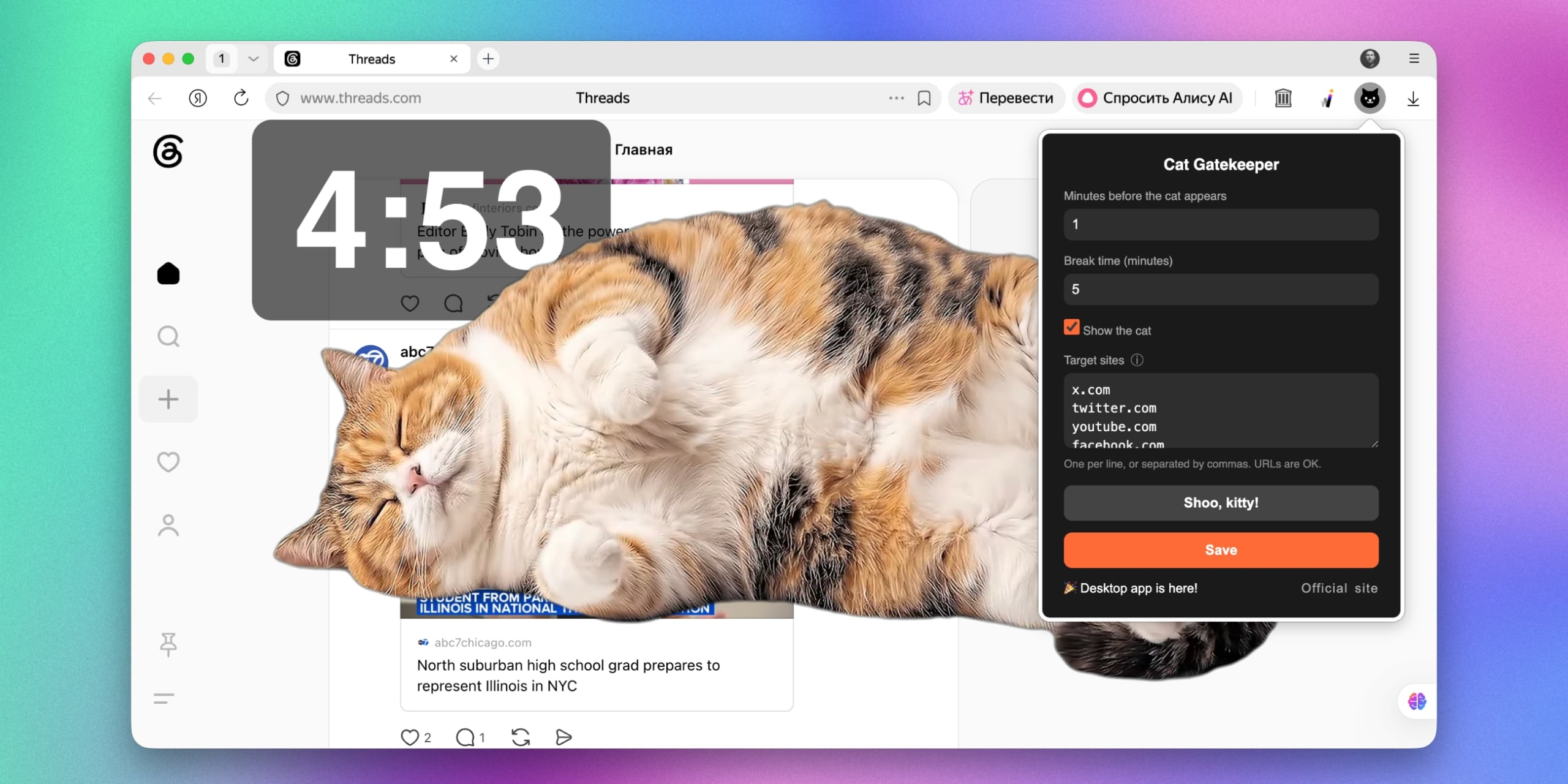The height and width of the screenshot is (784, 1568).
Task: Comment on the Editor Emily Tobin post
Action: [453, 303]
